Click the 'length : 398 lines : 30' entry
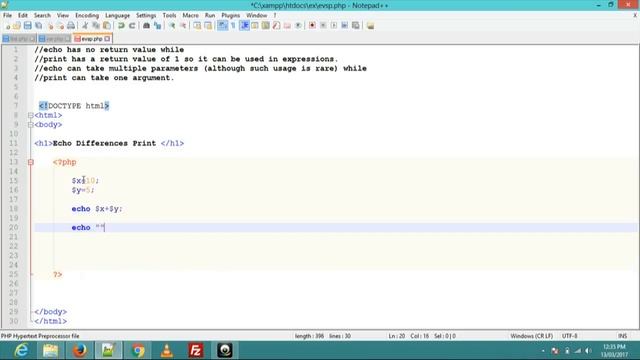 point(323,336)
